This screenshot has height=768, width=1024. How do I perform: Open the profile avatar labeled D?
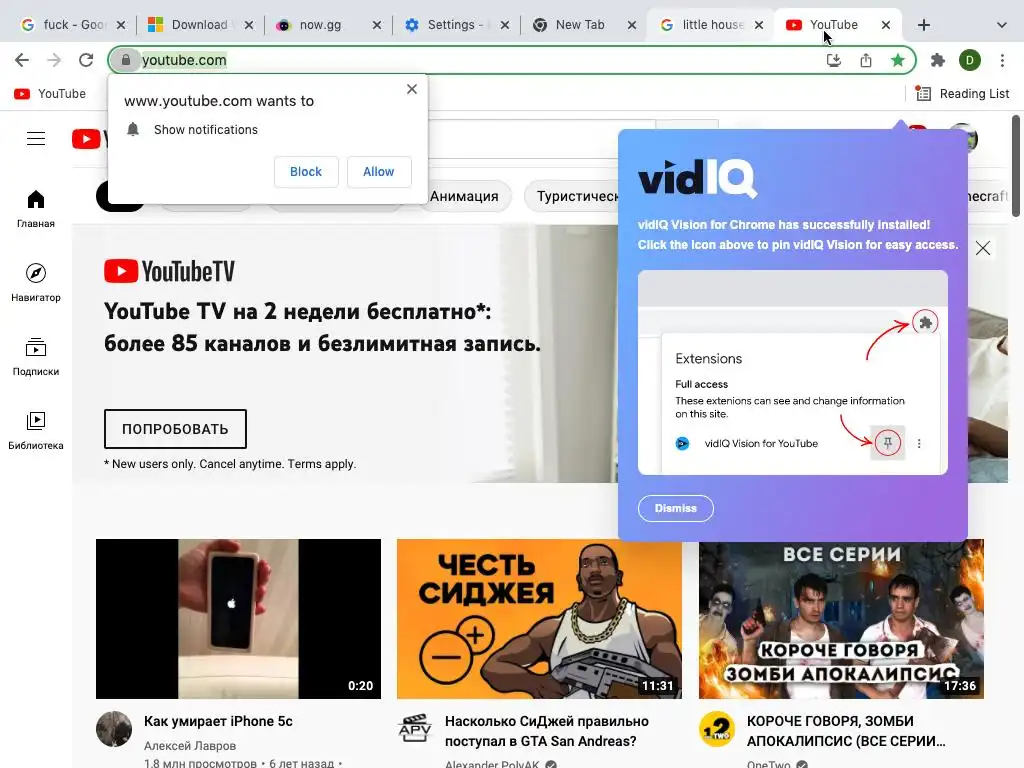969,60
